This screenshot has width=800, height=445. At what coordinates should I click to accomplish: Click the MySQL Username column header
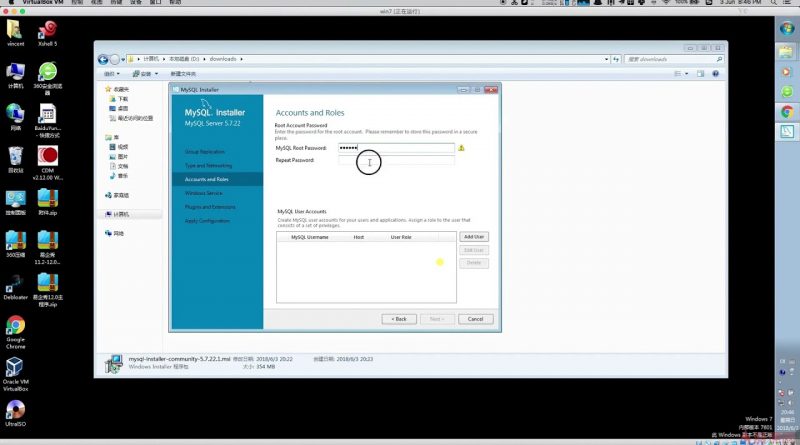[310, 237]
